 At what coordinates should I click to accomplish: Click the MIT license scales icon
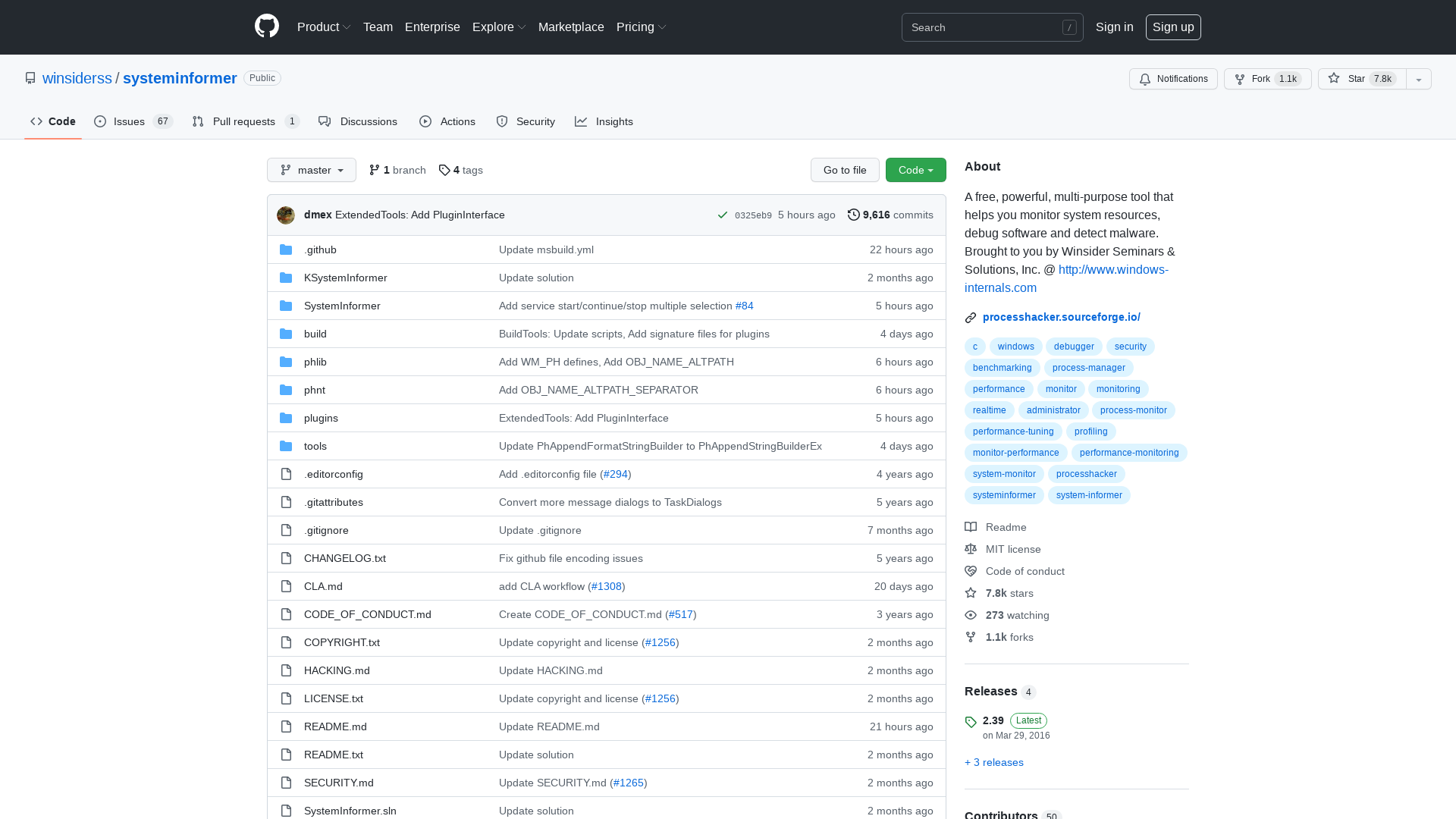click(x=971, y=549)
